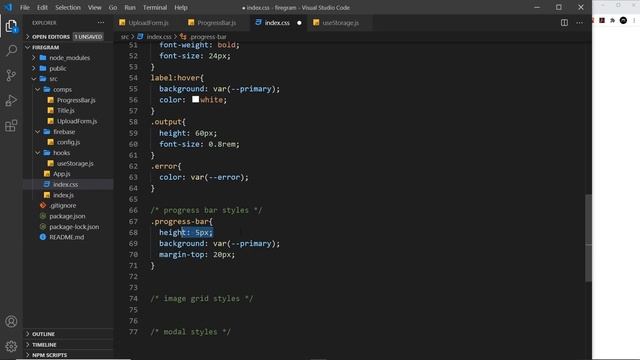This screenshot has width=640, height=360.
Task: Open the Edit menu
Action: click(x=42, y=7)
